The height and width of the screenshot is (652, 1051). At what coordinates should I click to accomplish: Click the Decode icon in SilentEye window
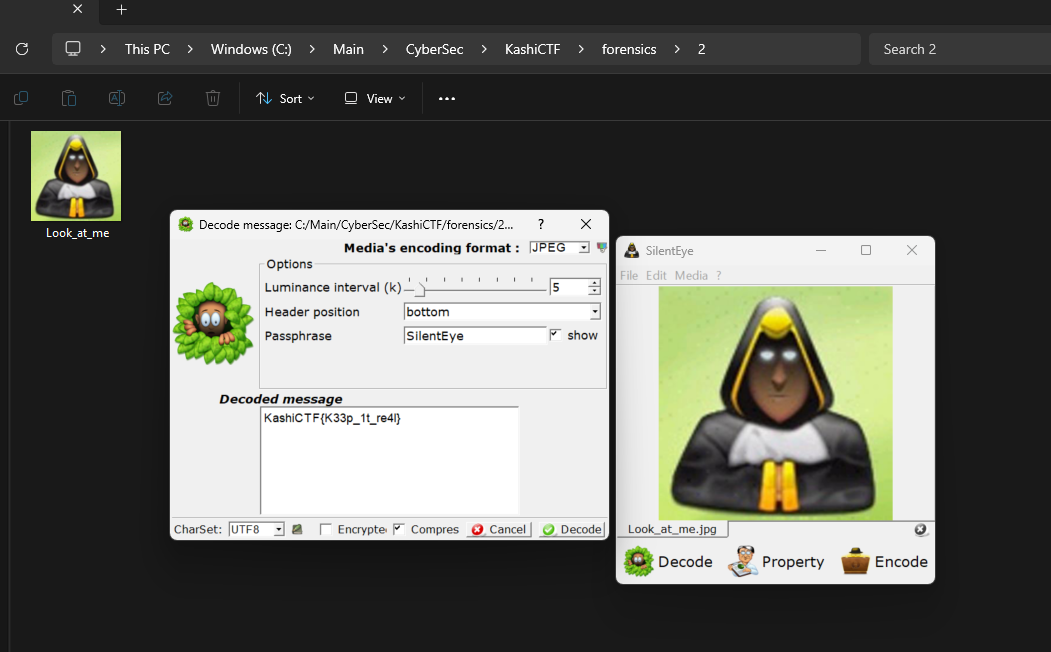(x=639, y=562)
